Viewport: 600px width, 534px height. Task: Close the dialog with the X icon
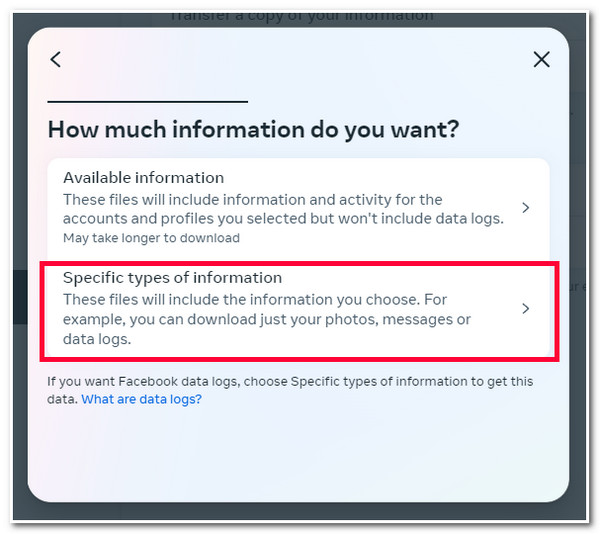(541, 59)
